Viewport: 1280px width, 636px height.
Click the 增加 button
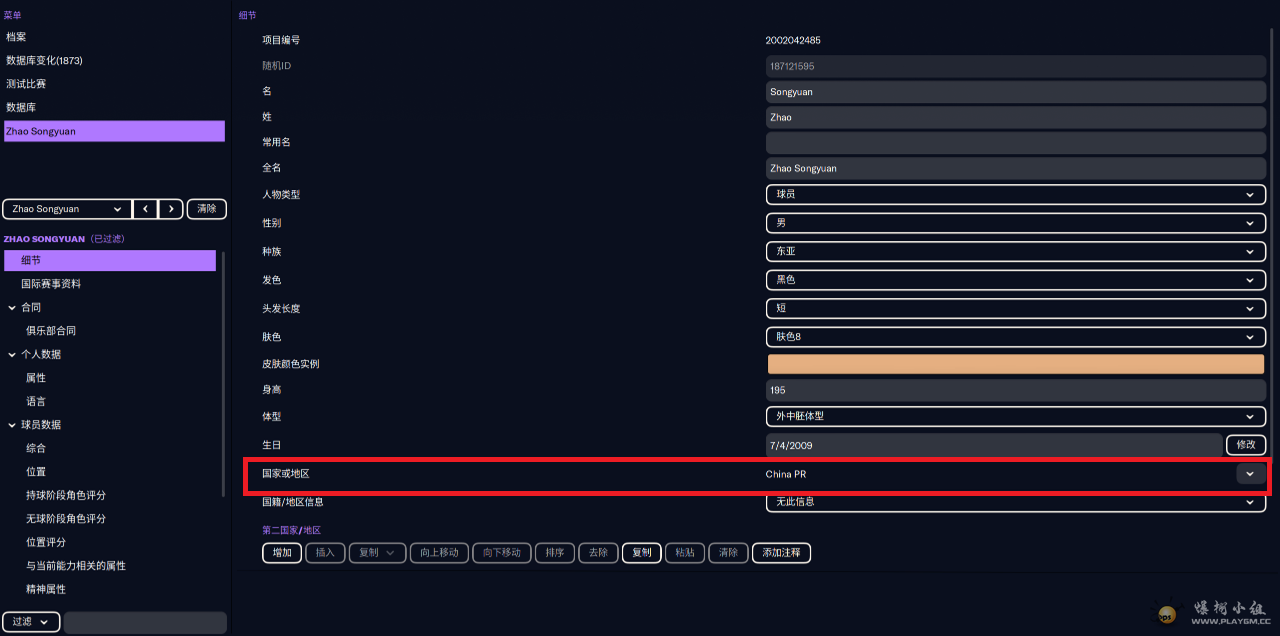pyautogui.click(x=282, y=553)
